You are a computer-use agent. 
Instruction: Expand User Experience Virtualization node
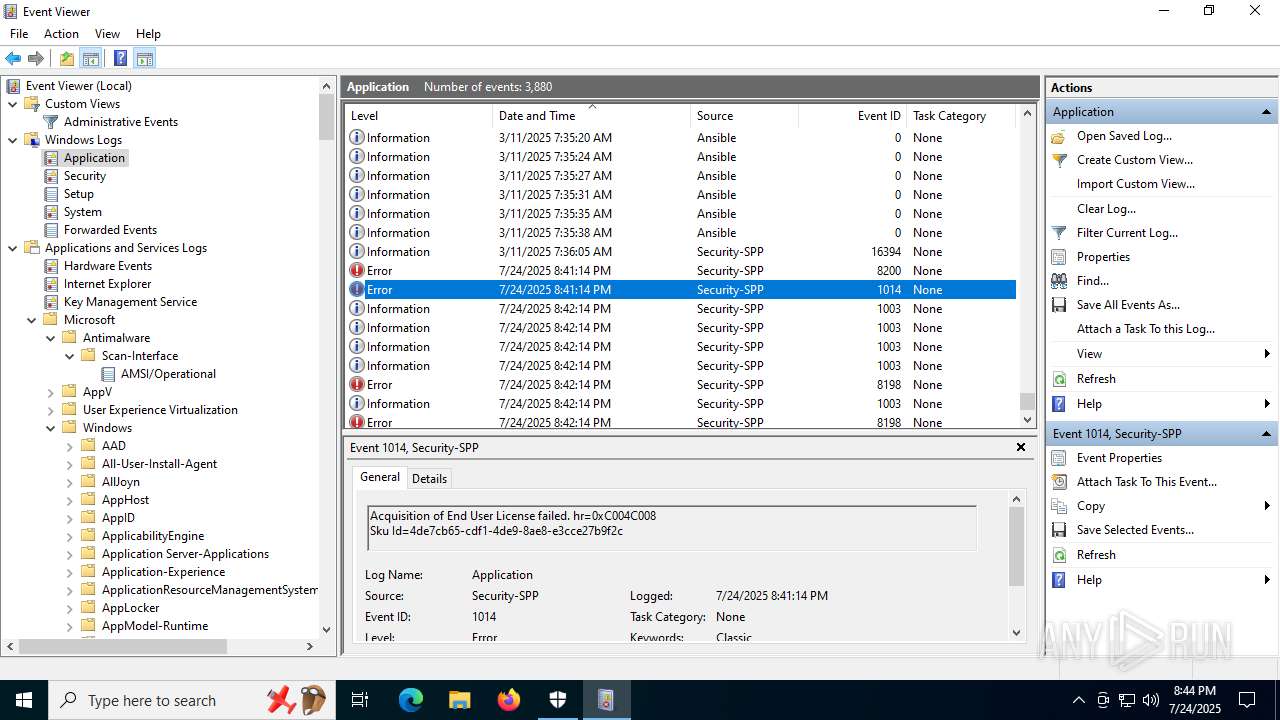(51, 410)
